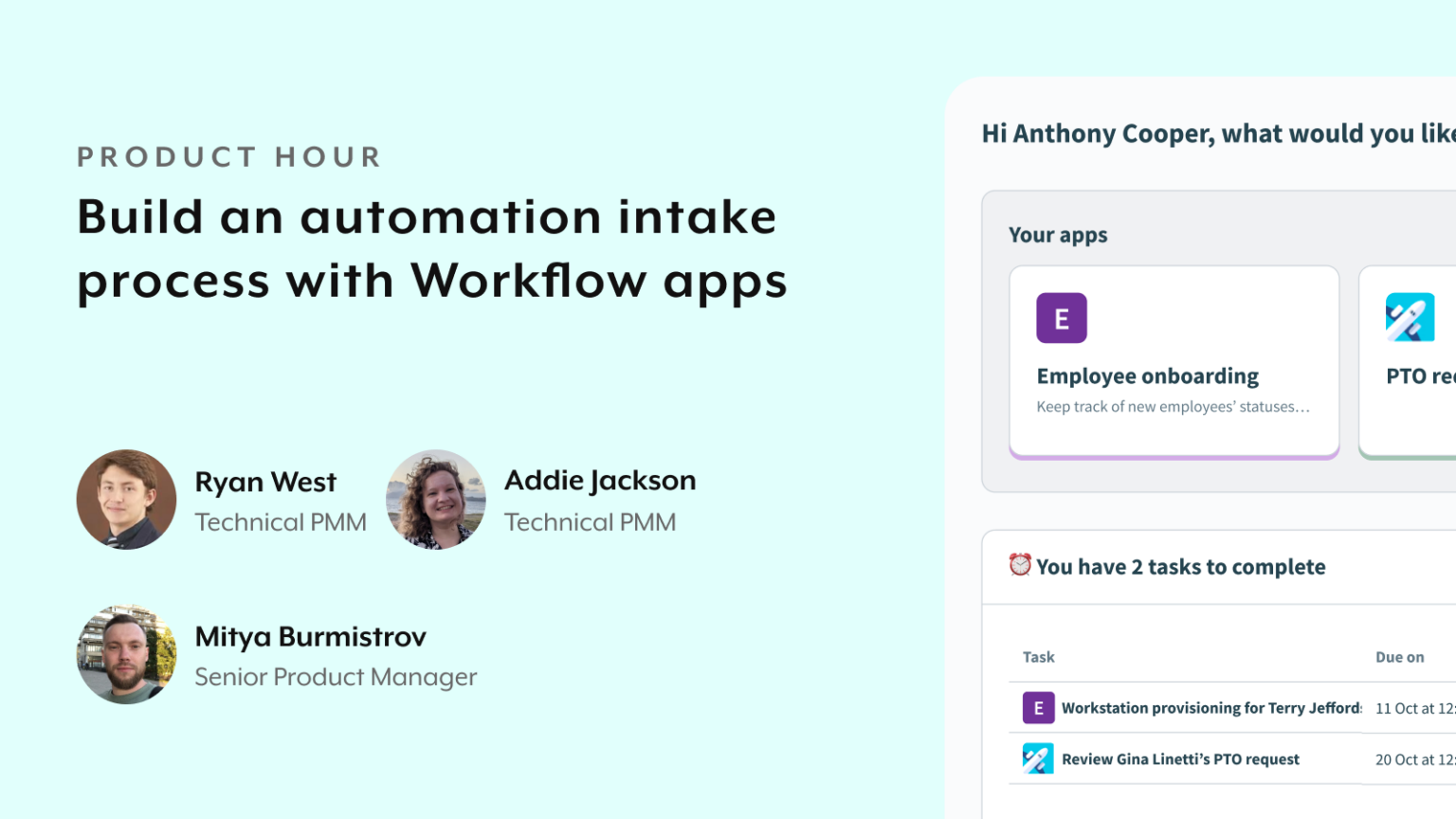Open the Employee onboarding app card
Screen dimensions: 1456x819
(x=1174, y=361)
